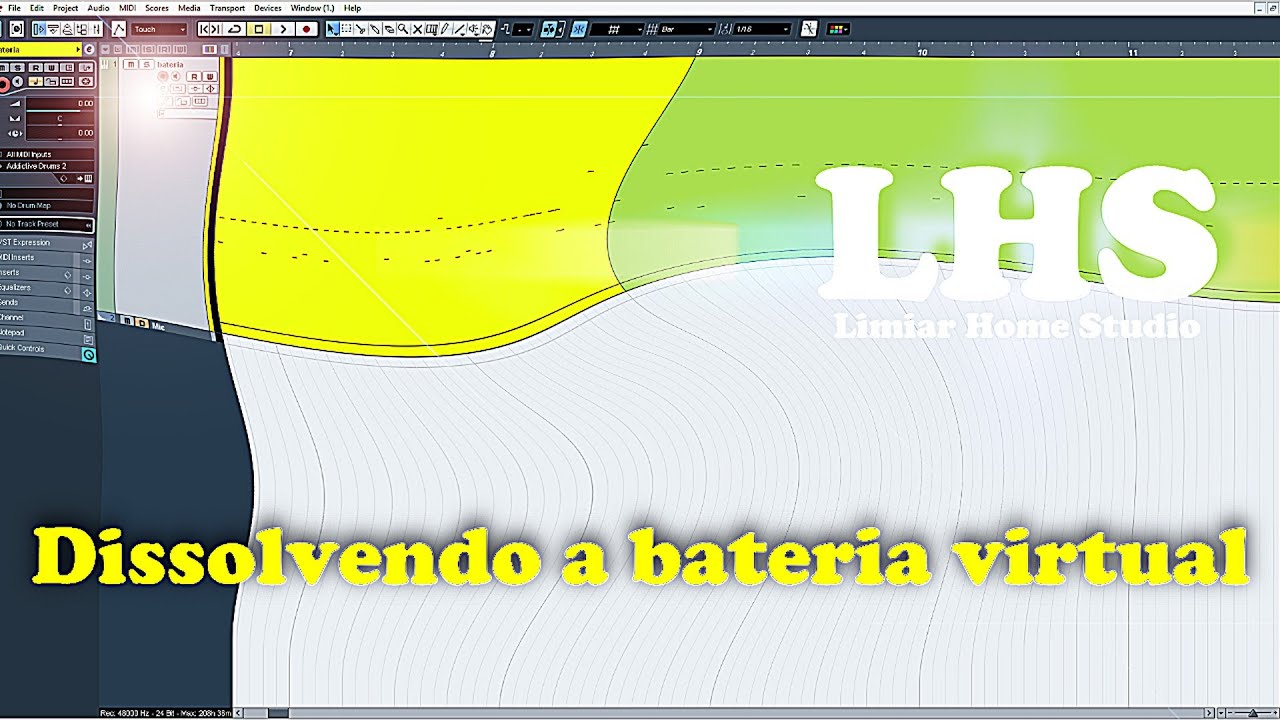This screenshot has height=720, width=1280.
Task: Open the MIDI menu
Action: [127, 8]
